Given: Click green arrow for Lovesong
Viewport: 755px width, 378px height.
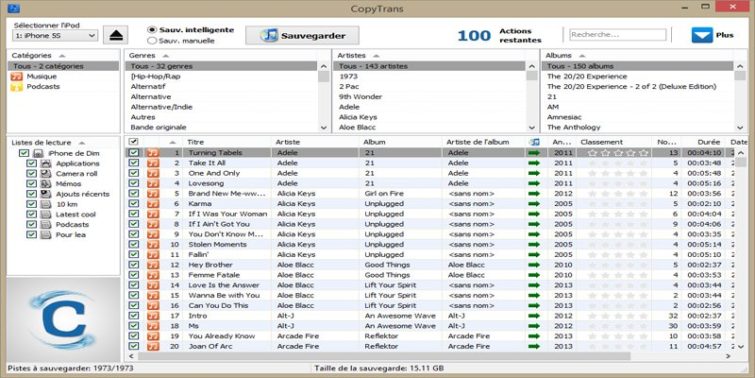Looking at the screenshot, I should pyautogui.click(x=534, y=183).
